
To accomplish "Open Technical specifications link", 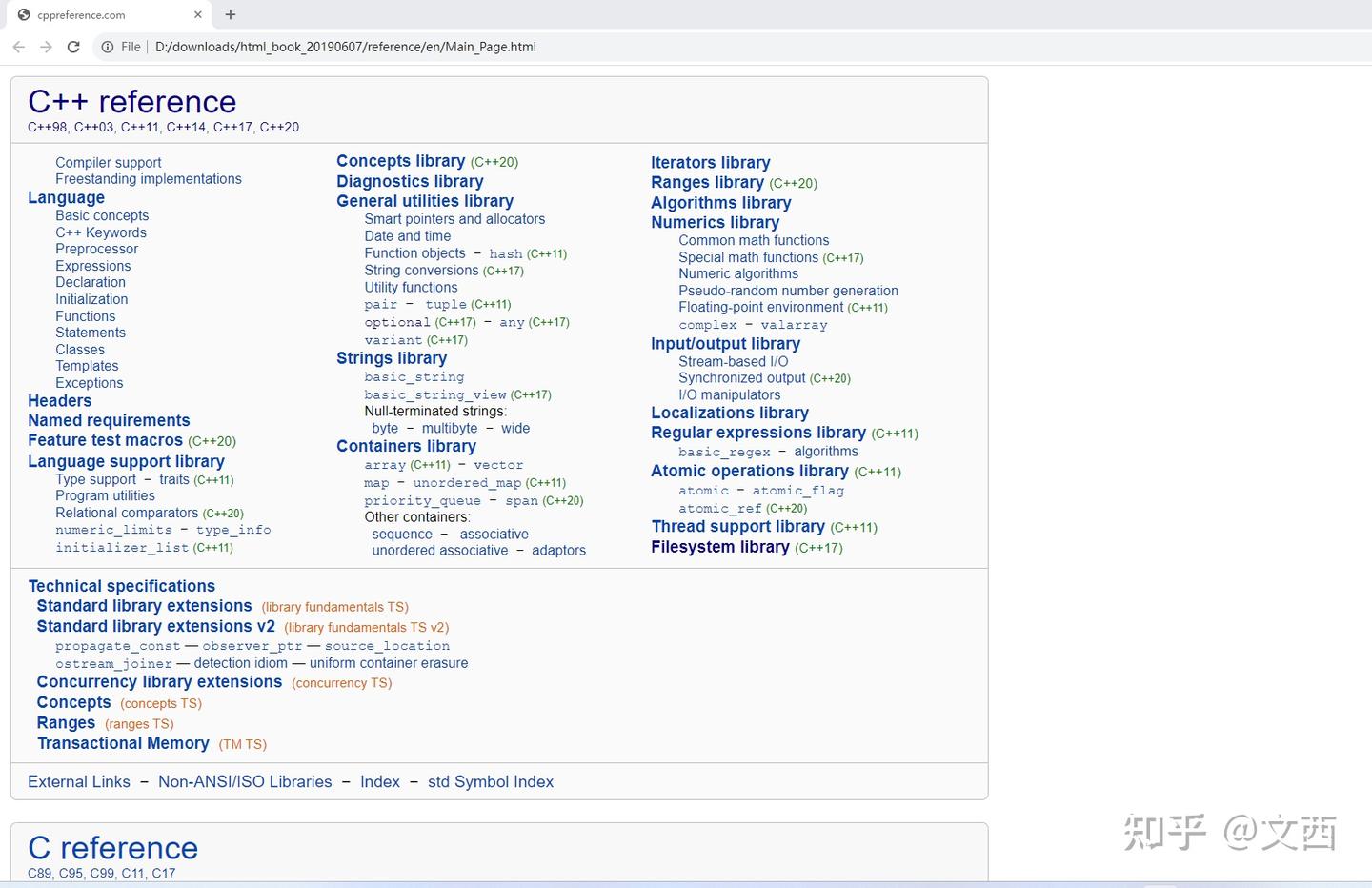I will (122, 586).
